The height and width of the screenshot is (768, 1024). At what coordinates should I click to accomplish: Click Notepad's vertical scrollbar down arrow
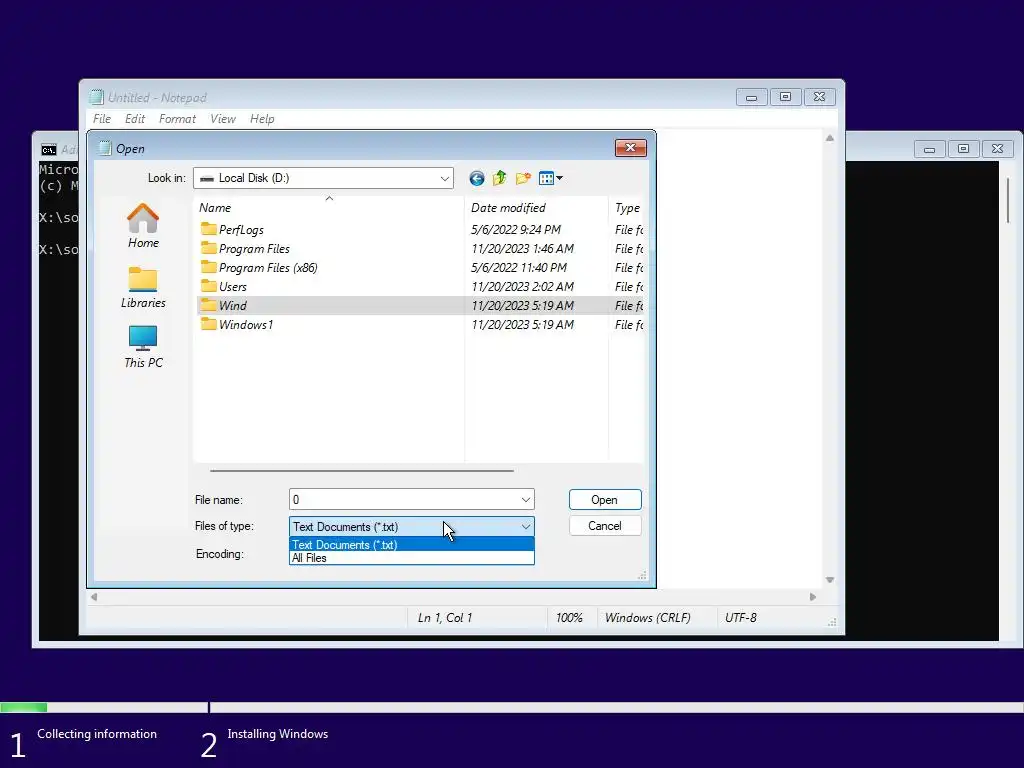point(829,580)
